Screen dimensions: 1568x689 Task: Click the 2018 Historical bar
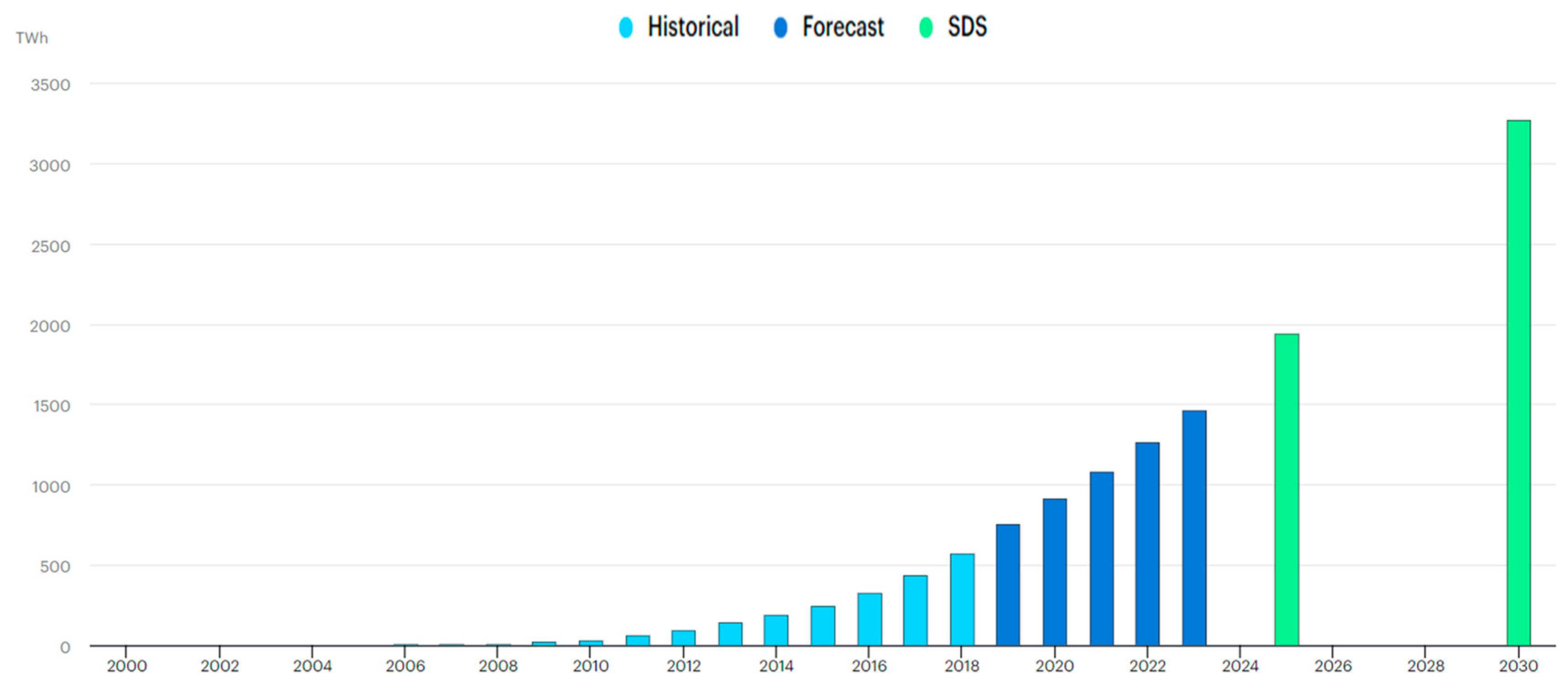(962, 599)
